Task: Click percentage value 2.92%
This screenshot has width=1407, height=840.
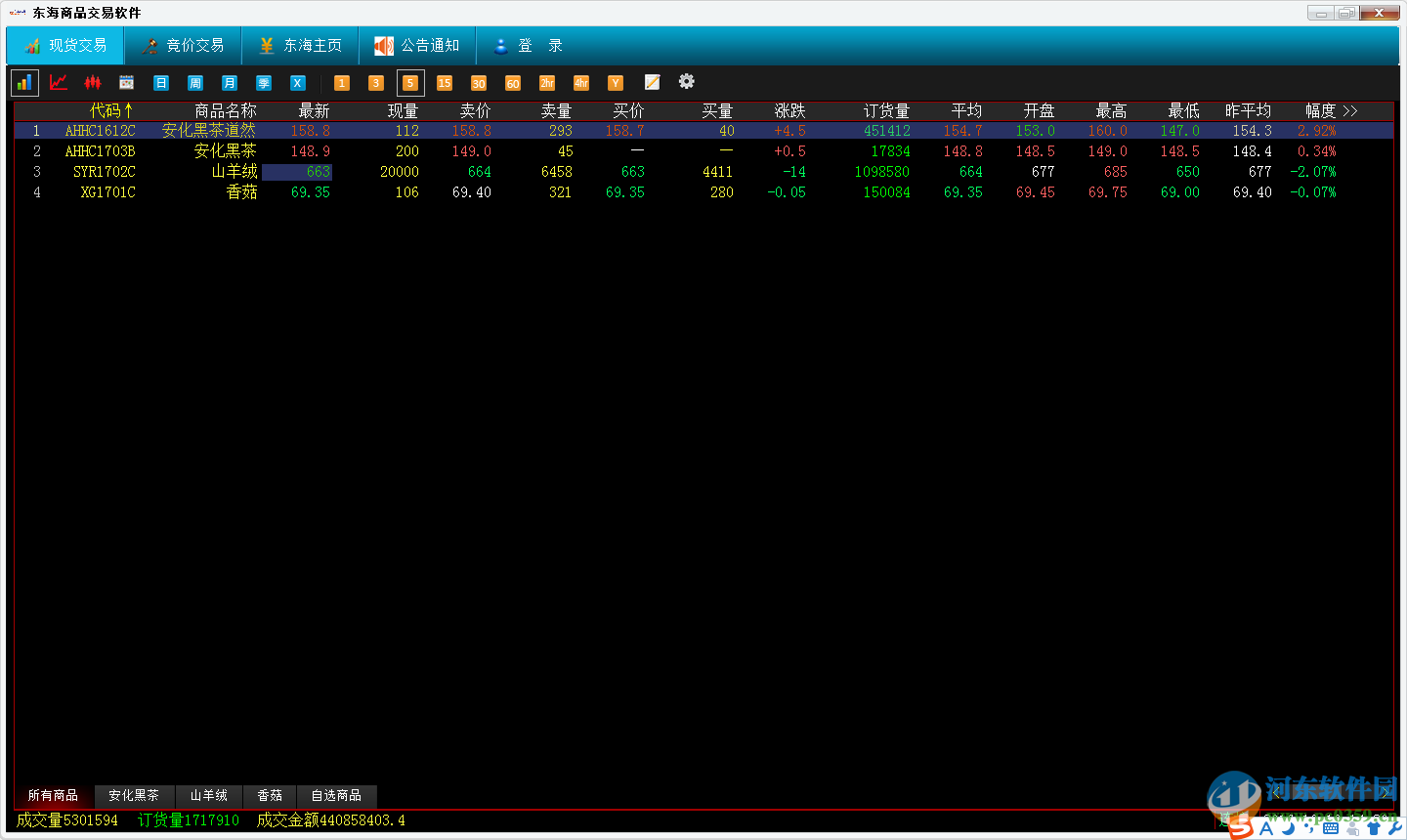Action: pos(1317,131)
